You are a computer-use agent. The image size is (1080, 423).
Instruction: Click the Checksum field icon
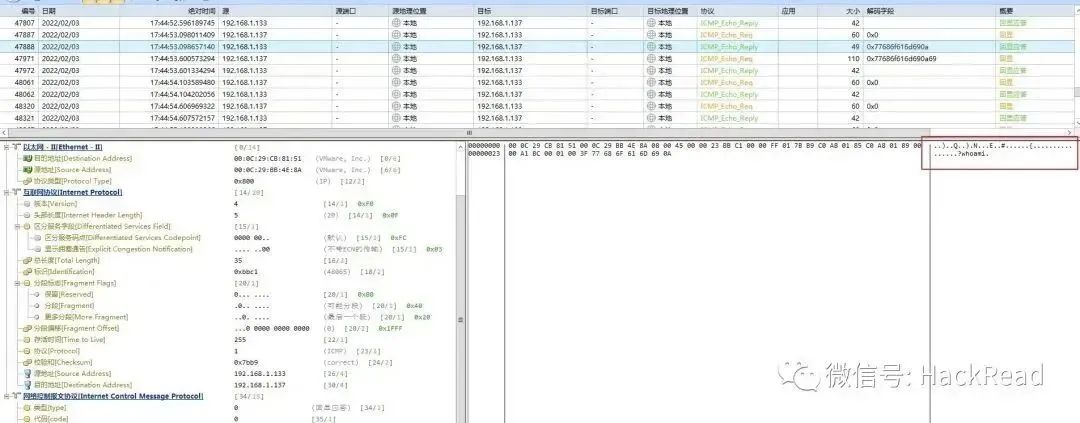[28, 362]
